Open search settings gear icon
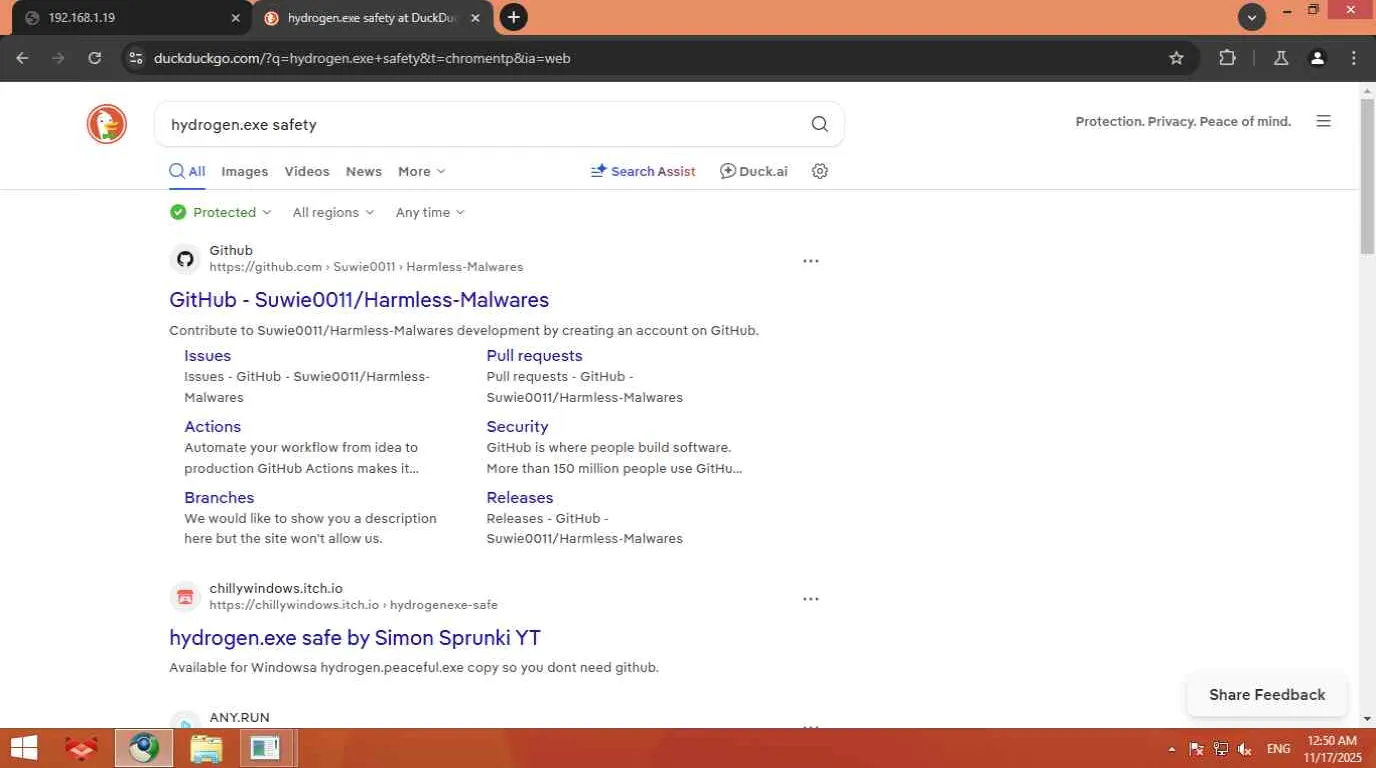 point(820,171)
